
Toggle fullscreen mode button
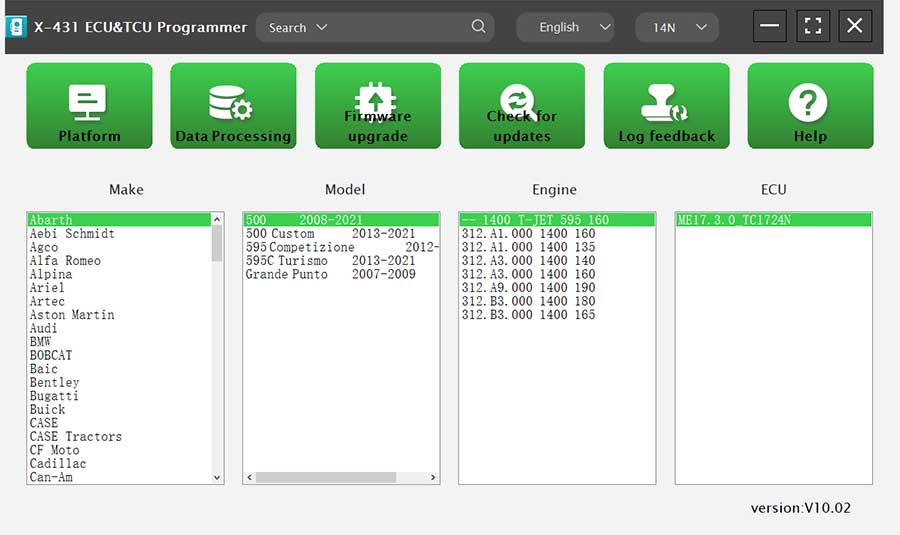[813, 26]
